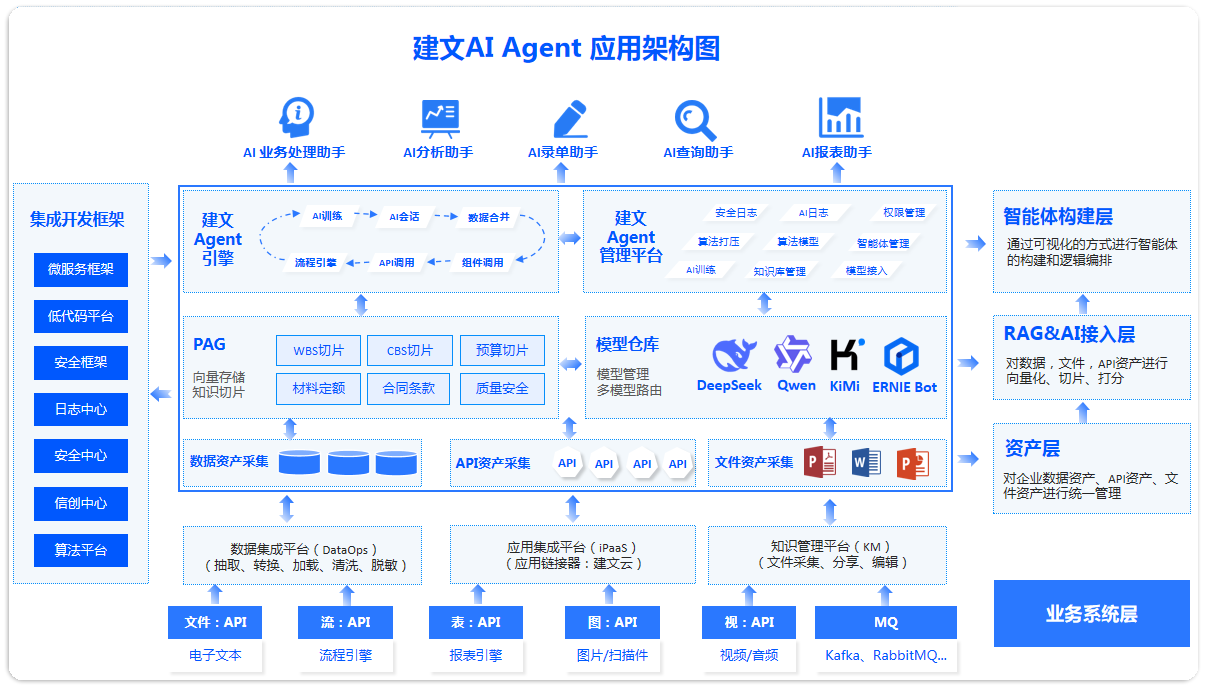1206x692 pixels.
Task: Click the 算法平台 button
Action: click(x=81, y=550)
